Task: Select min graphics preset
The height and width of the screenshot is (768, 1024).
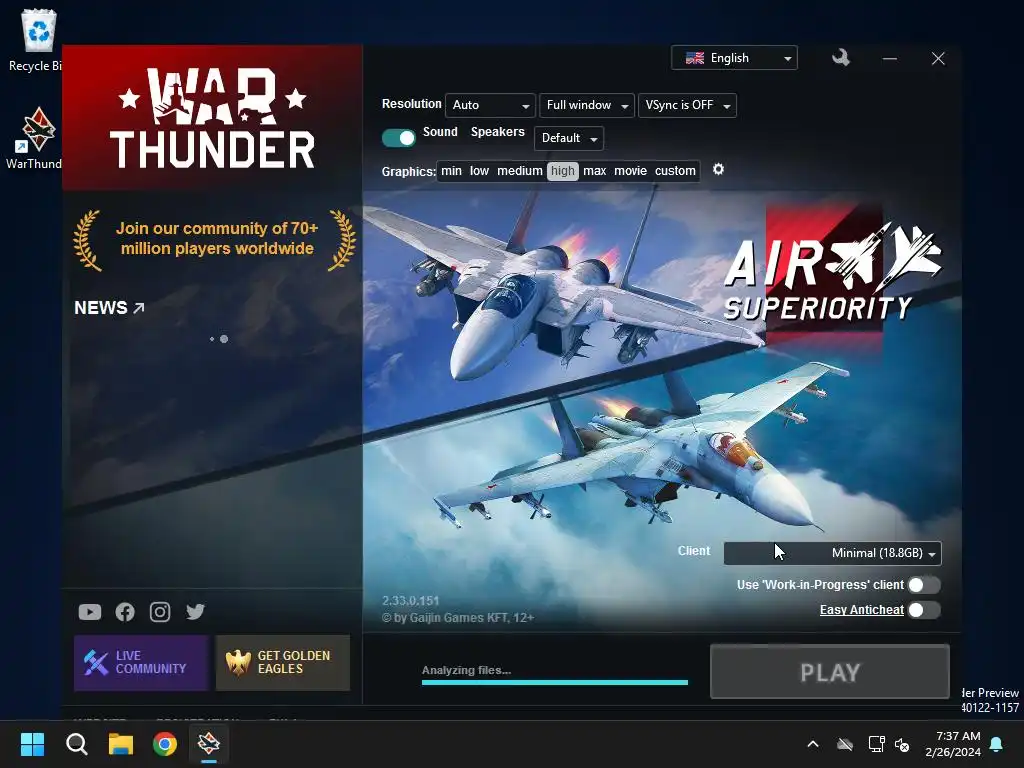Action: (451, 171)
